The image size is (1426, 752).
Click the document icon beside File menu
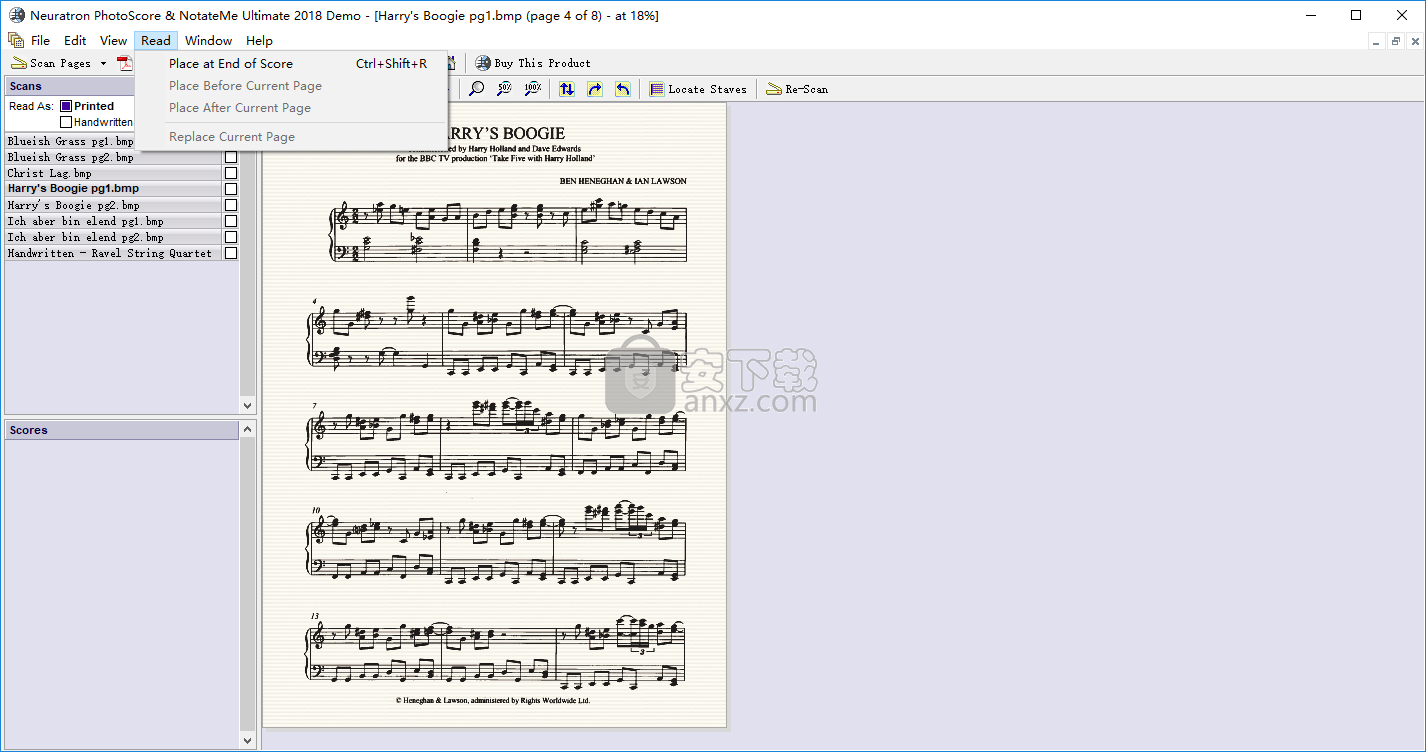tap(15, 41)
